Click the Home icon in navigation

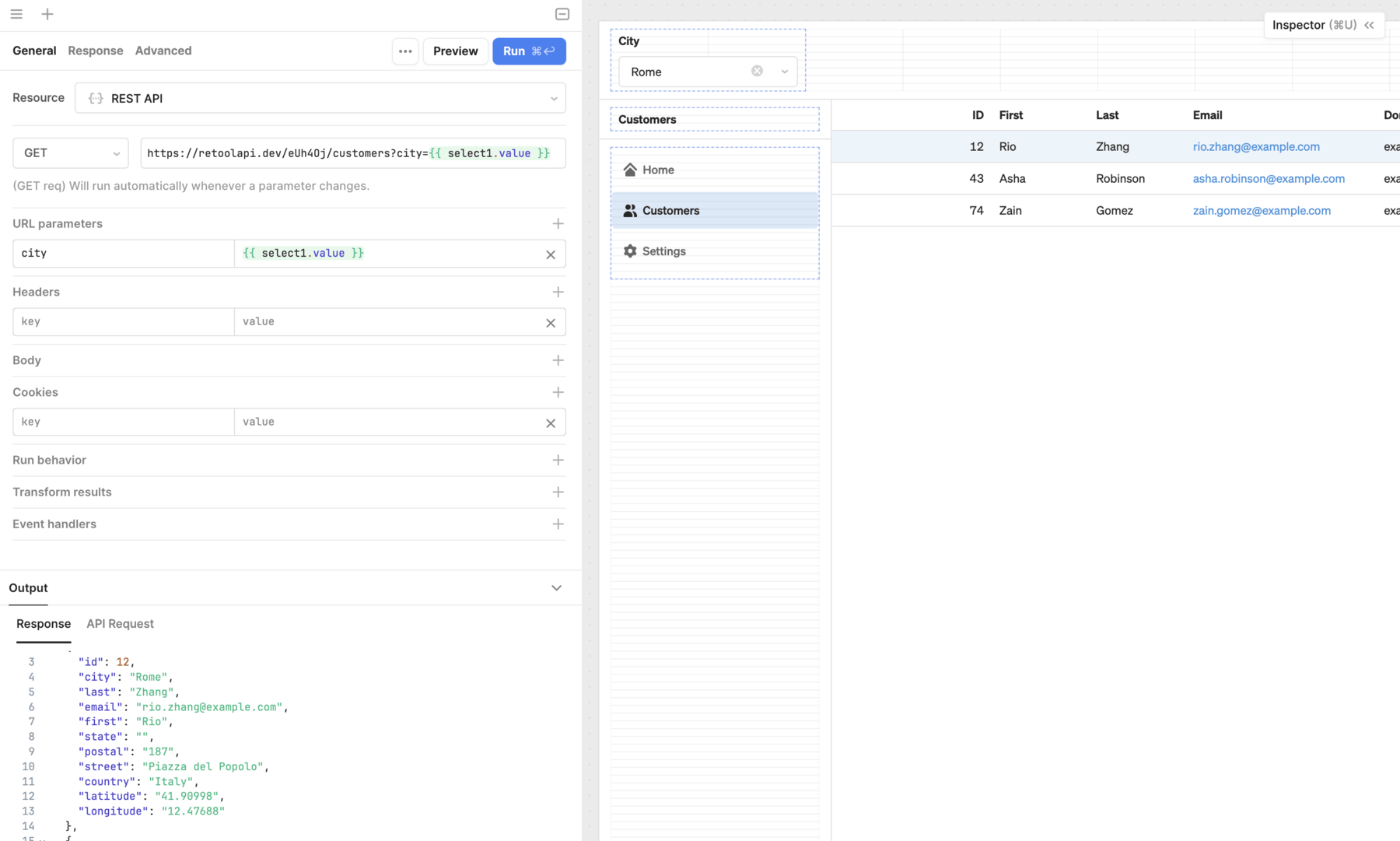pos(630,170)
